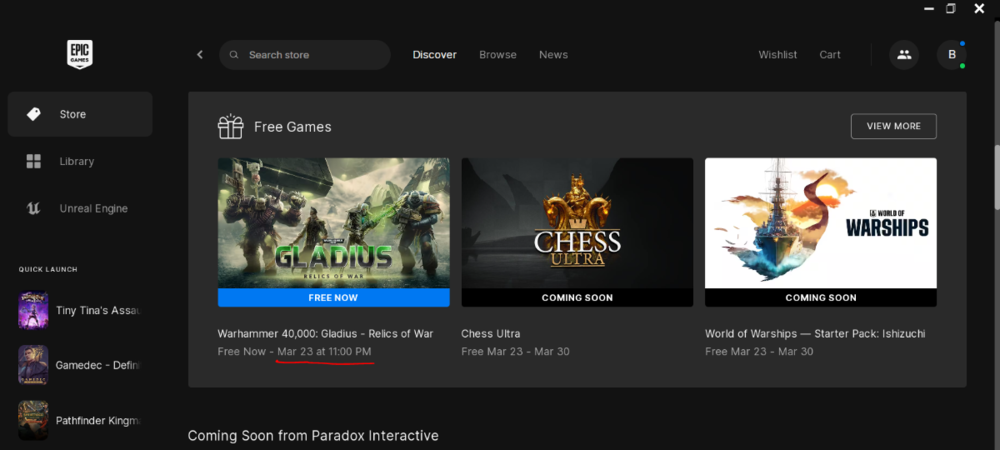Click the Epic Games logo
The width and height of the screenshot is (1000, 450).
pos(80,54)
